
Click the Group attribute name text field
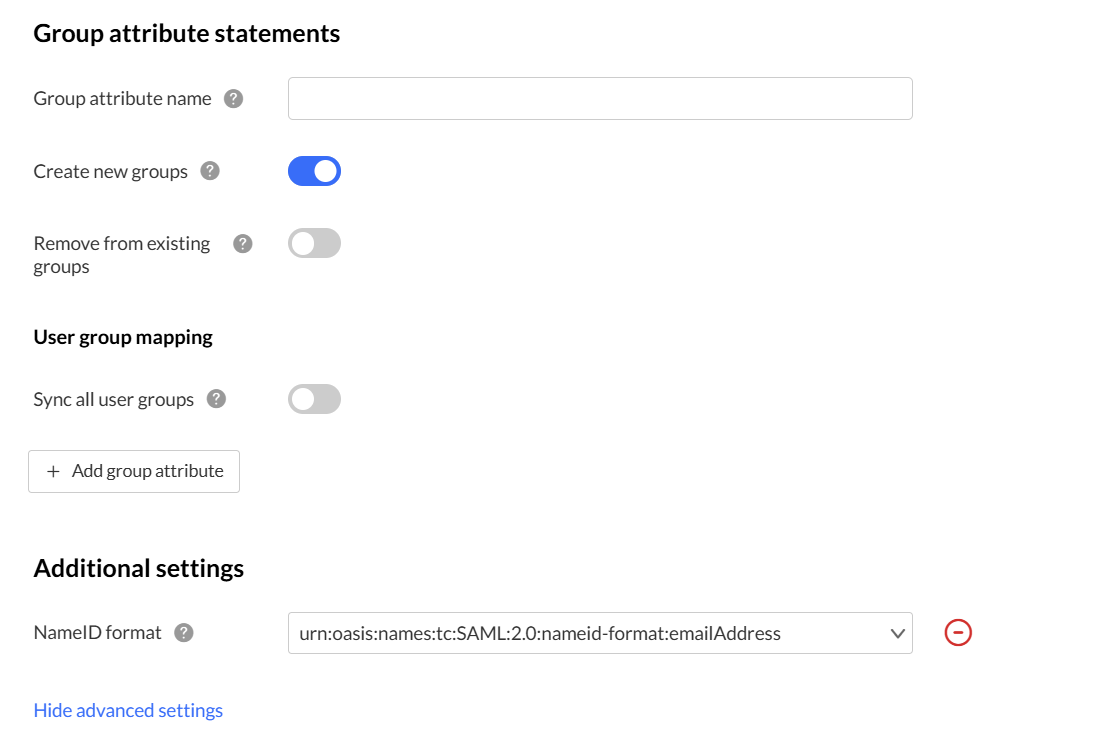tap(600, 99)
